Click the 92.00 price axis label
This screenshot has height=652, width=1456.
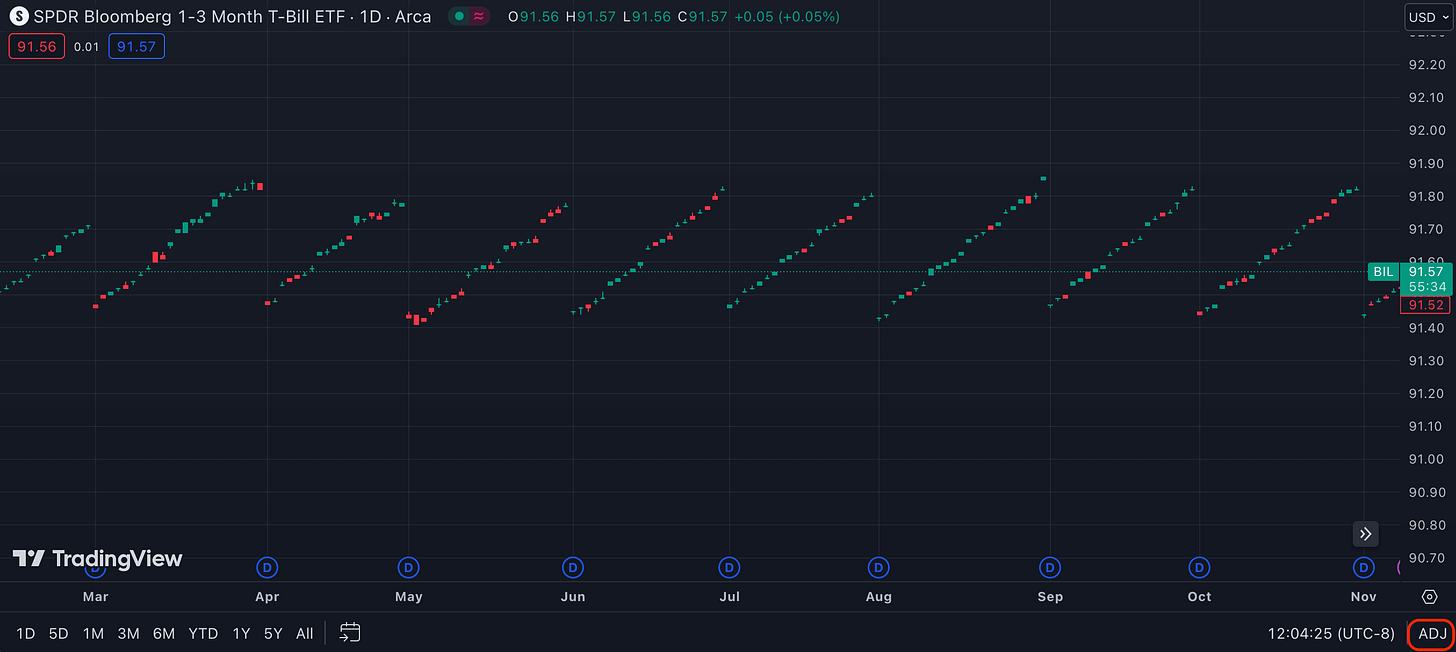[1425, 130]
